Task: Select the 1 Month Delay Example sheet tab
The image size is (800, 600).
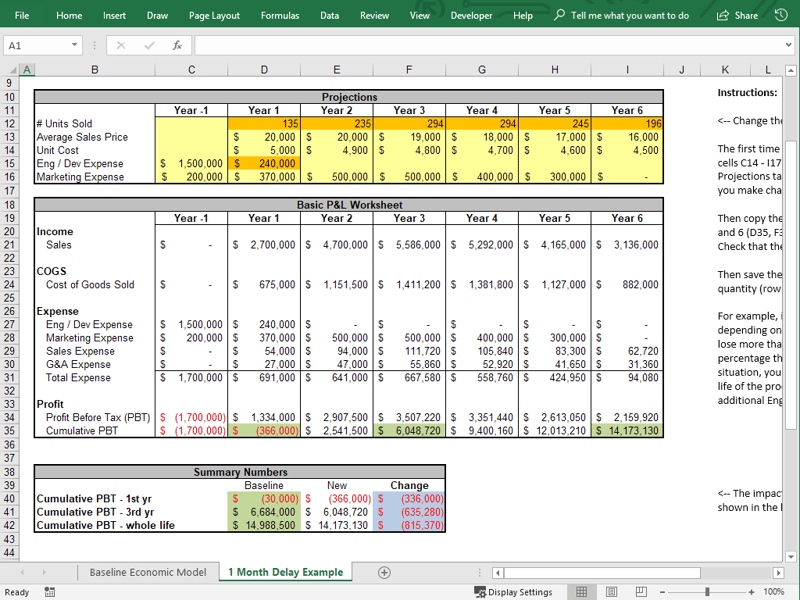Action: pyautogui.click(x=285, y=572)
